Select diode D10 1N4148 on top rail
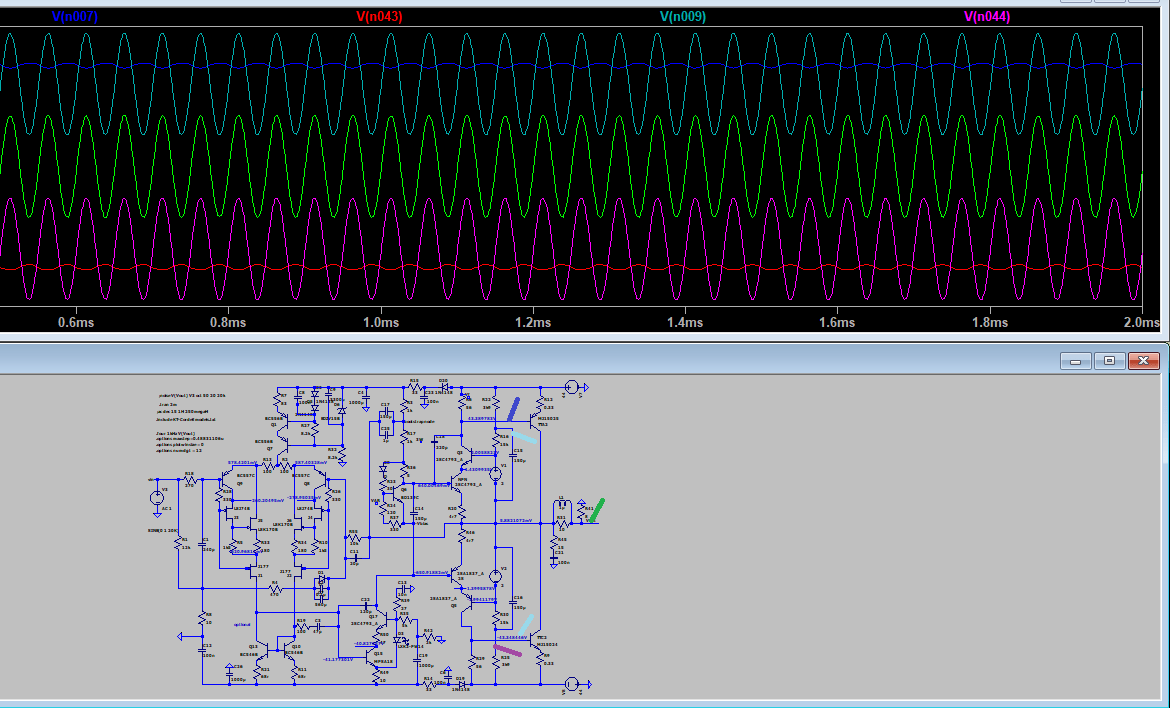 [x=444, y=387]
